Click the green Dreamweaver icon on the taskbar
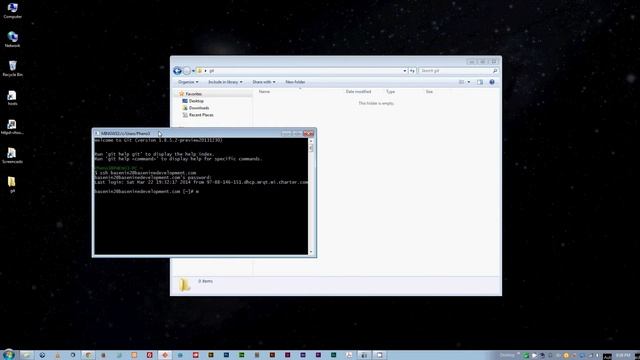Viewport: 640px width, 360px height. pos(242,355)
